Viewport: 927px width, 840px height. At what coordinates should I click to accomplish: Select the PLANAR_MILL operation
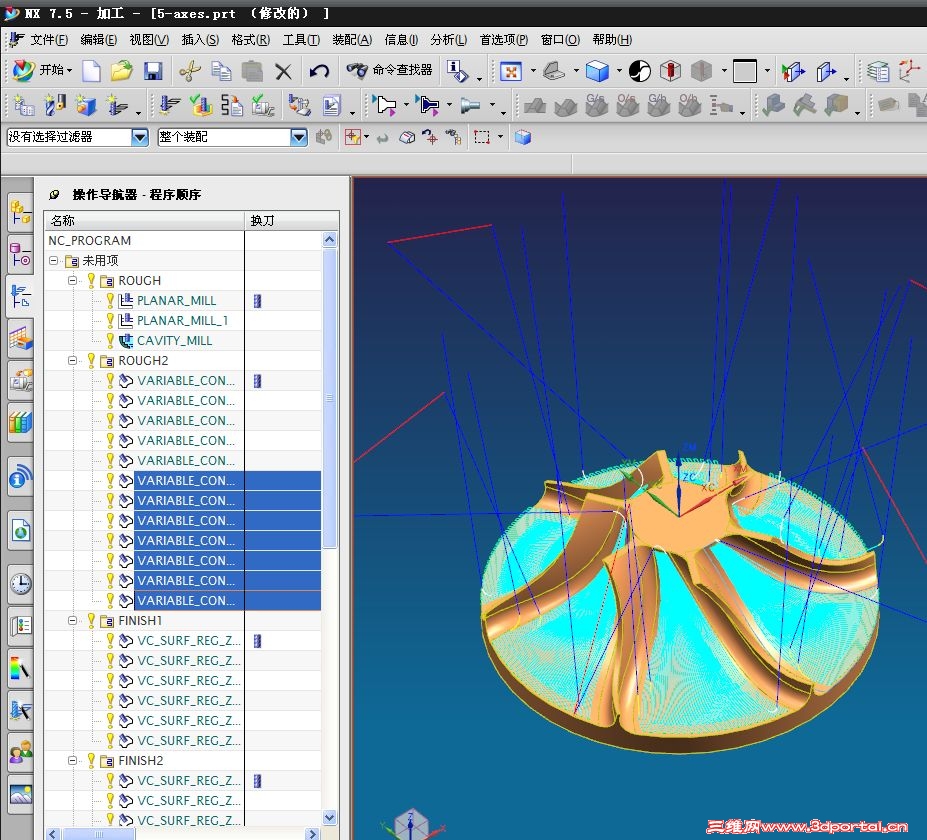click(x=176, y=300)
